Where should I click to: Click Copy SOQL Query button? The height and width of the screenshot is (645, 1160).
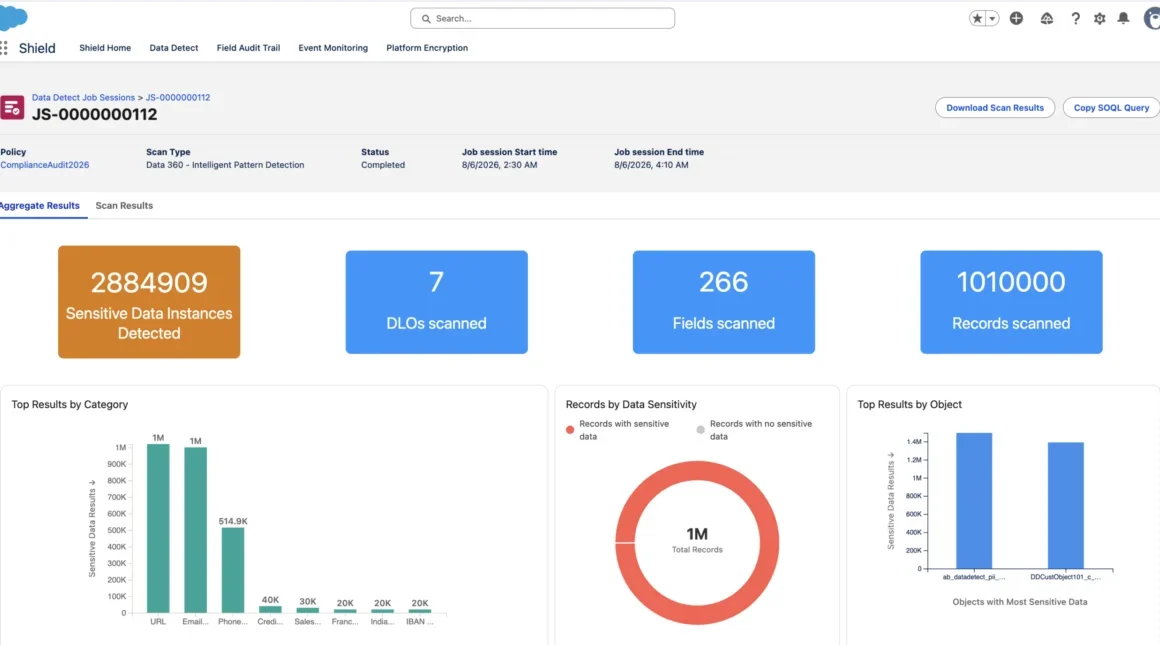pyautogui.click(x=1111, y=108)
